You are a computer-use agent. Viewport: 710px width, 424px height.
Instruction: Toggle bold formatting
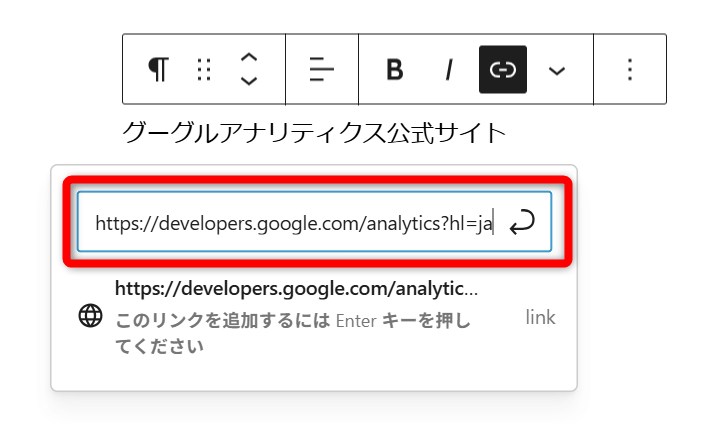(394, 69)
